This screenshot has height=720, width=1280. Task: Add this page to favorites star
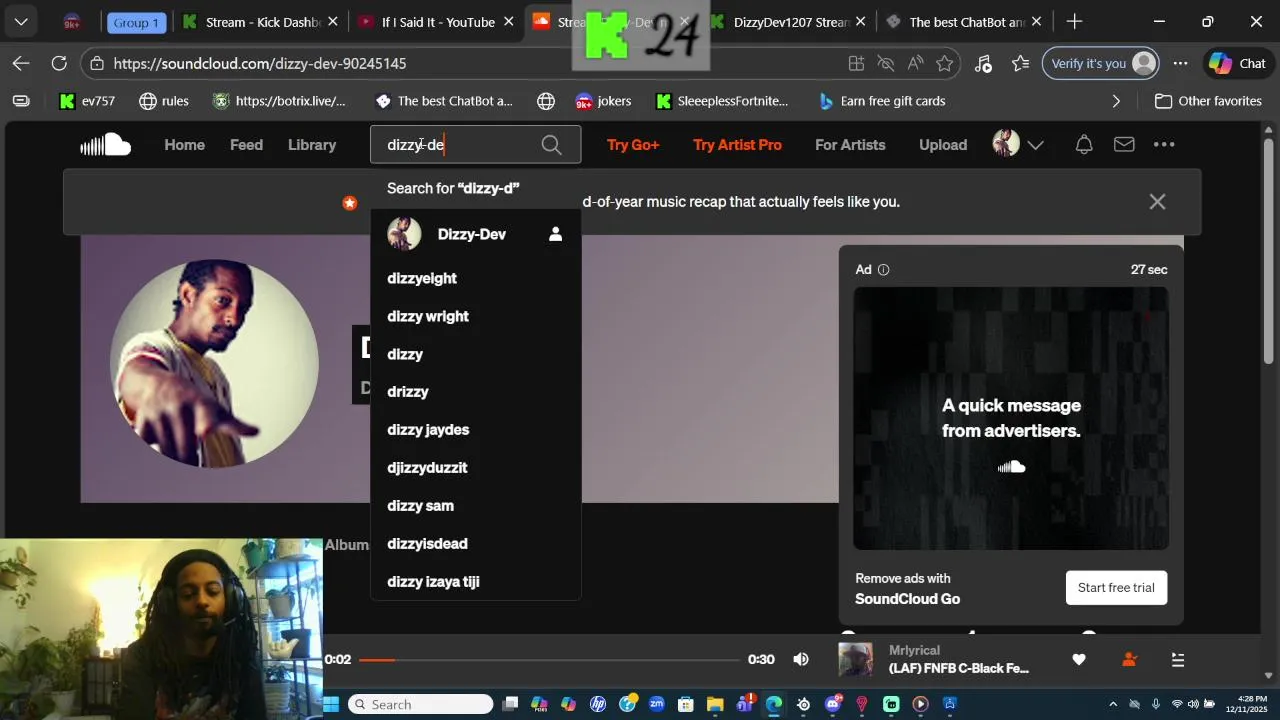pyautogui.click(x=944, y=63)
